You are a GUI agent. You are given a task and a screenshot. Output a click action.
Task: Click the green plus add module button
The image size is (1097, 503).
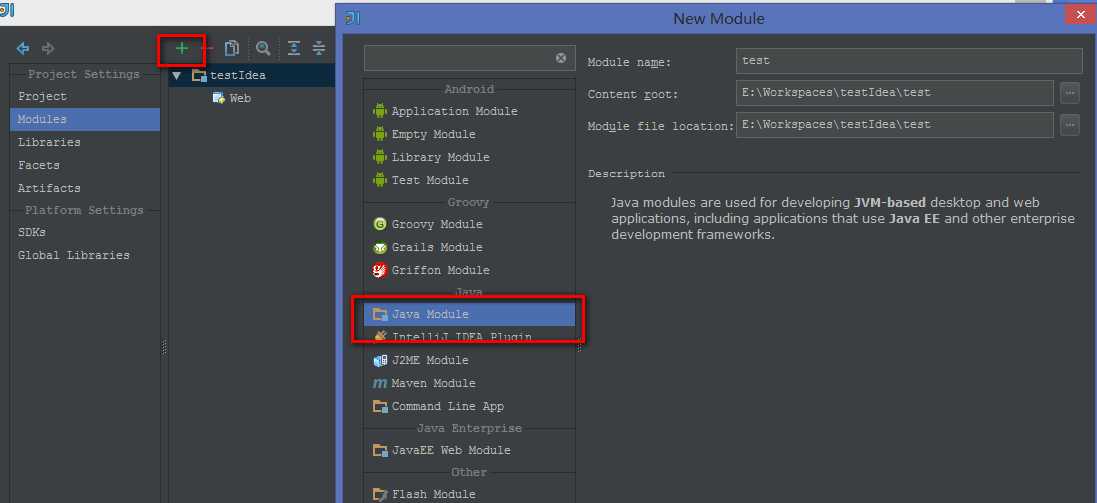(x=182, y=48)
